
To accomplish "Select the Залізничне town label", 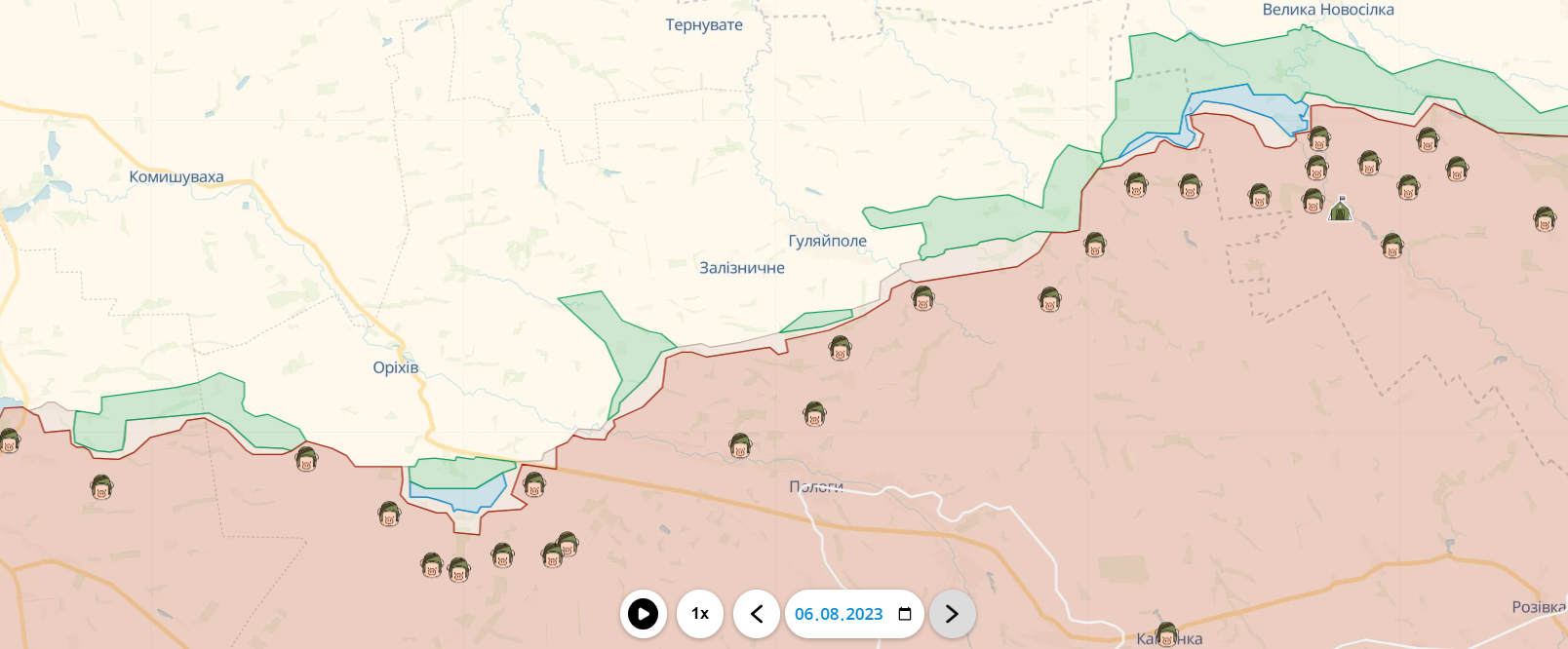I will tap(741, 268).
